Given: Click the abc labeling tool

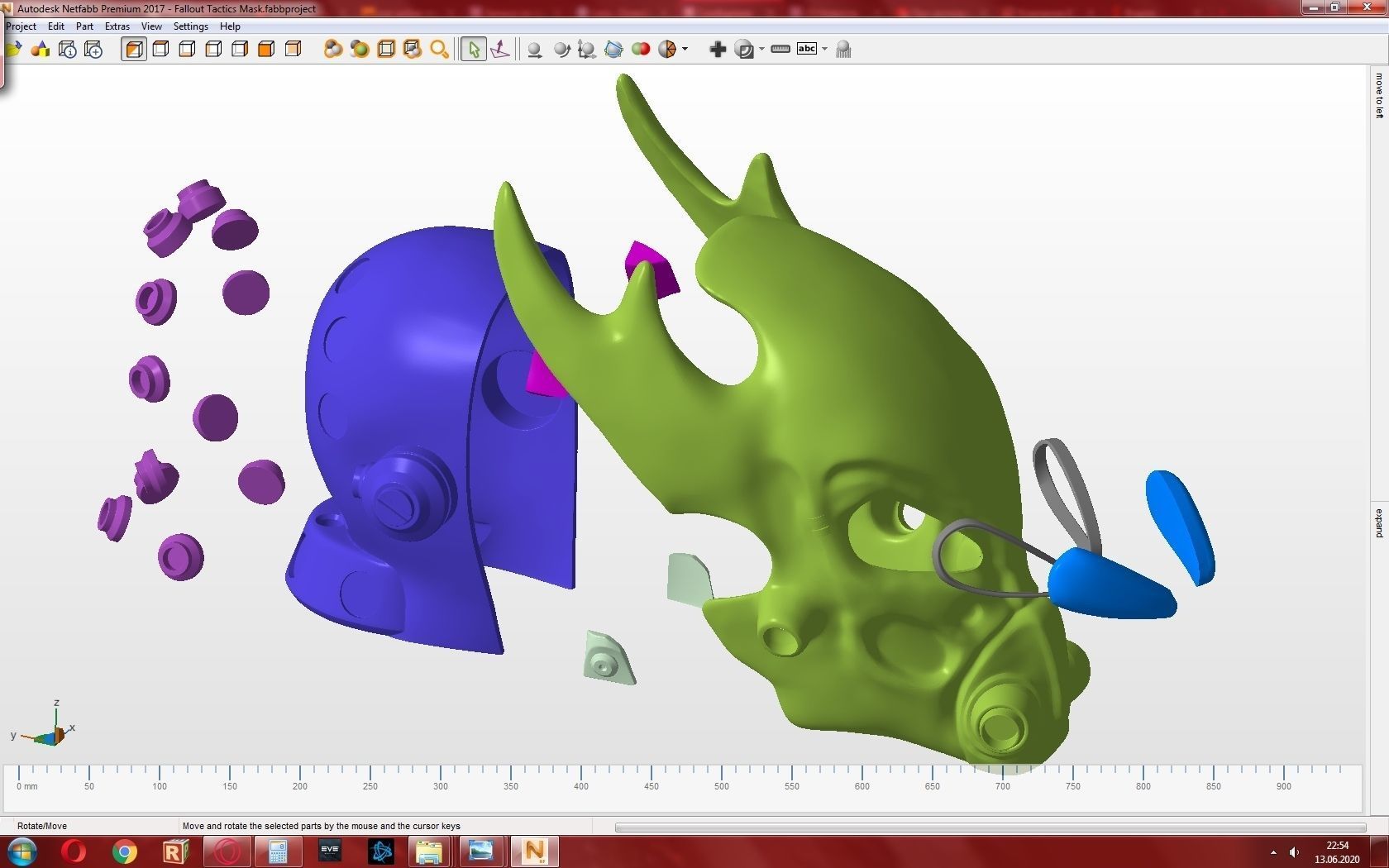Looking at the screenshot, I should pyautogui.click(x=807, y=49).
